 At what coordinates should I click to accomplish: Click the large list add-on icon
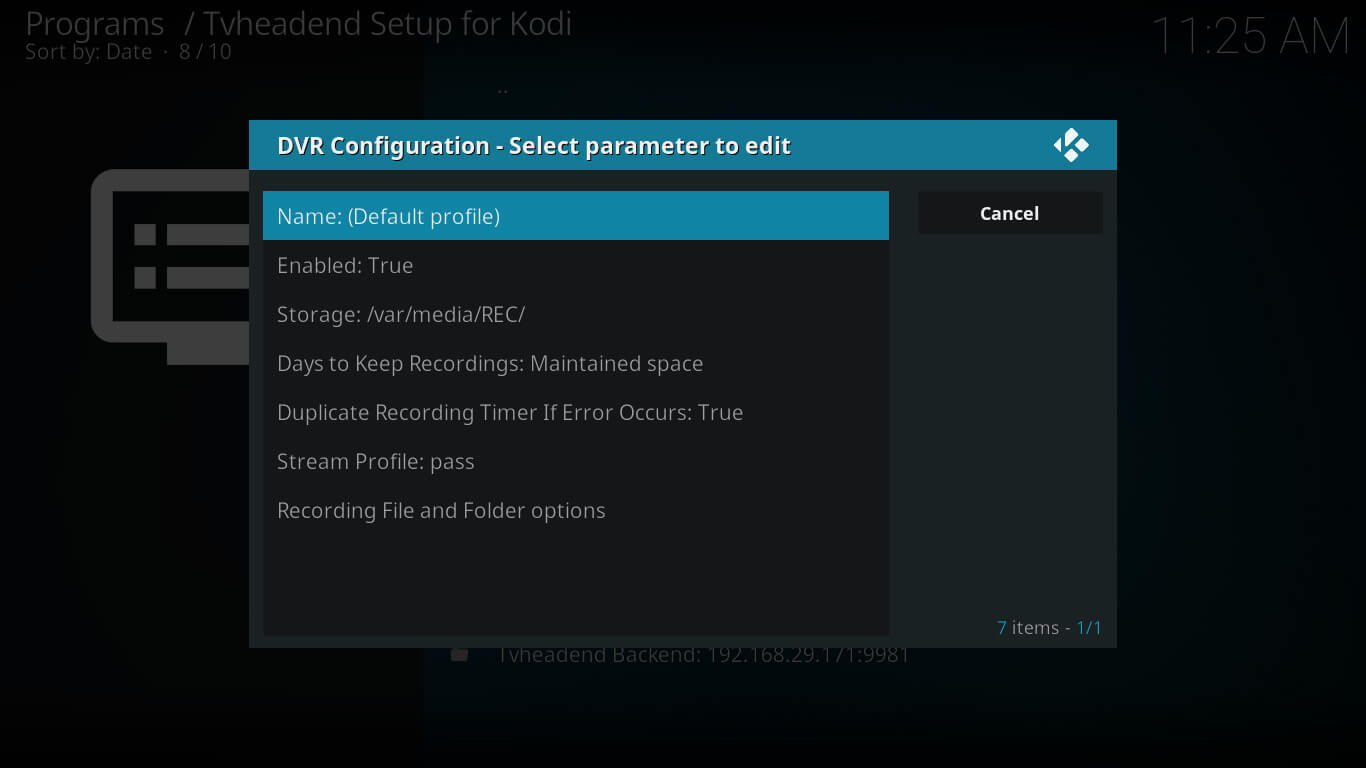click(x=170, y=265)
